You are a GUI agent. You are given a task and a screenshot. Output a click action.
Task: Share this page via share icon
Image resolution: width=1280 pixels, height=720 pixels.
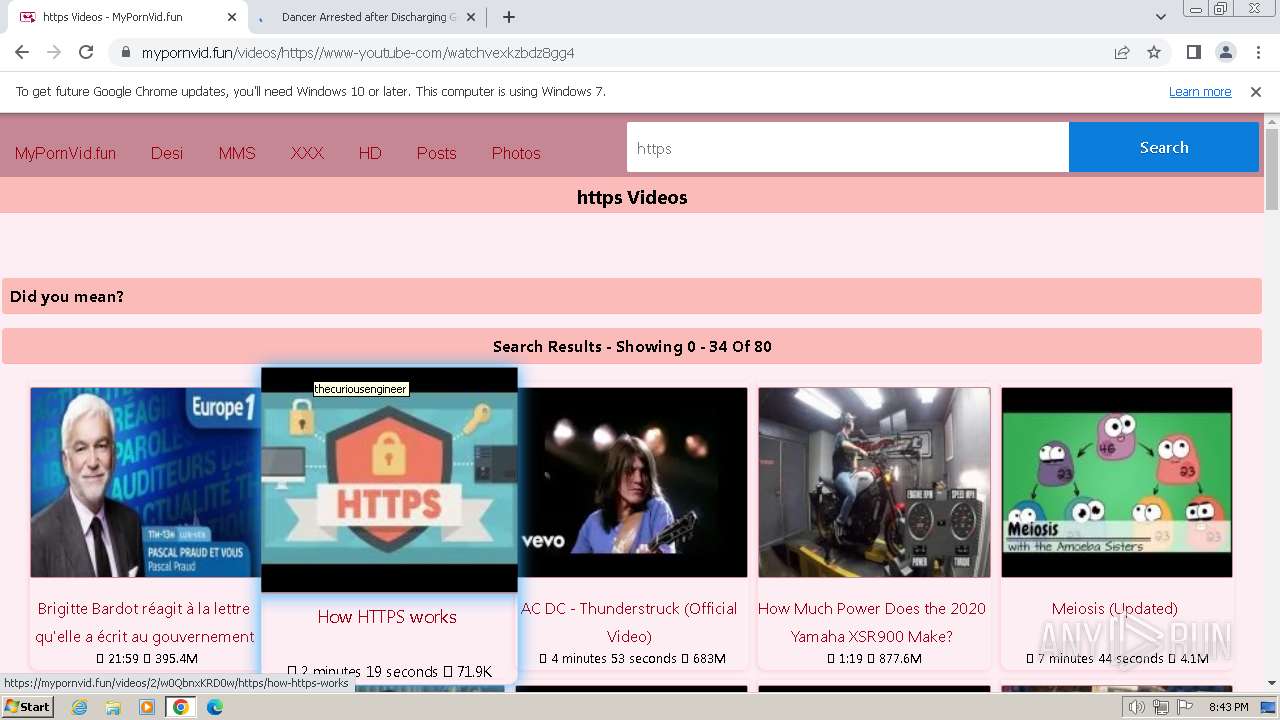(x=1122, y=52)
